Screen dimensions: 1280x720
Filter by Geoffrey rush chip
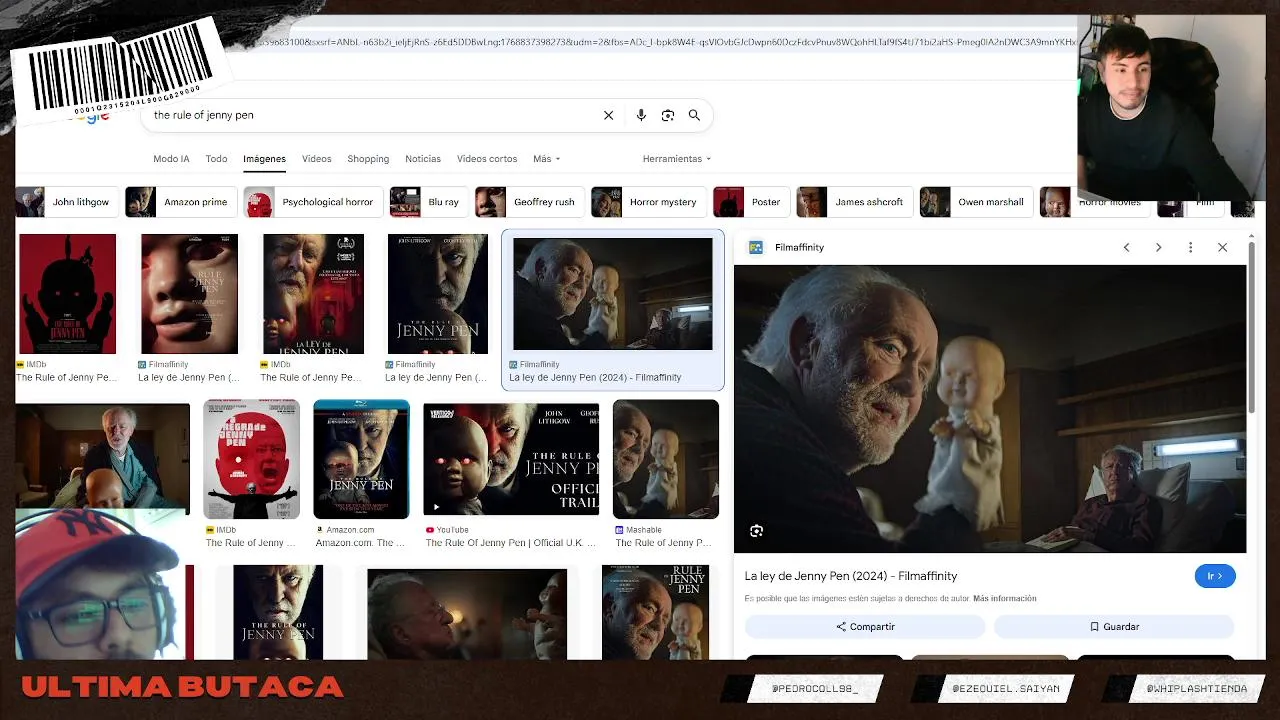click(530, 202)
